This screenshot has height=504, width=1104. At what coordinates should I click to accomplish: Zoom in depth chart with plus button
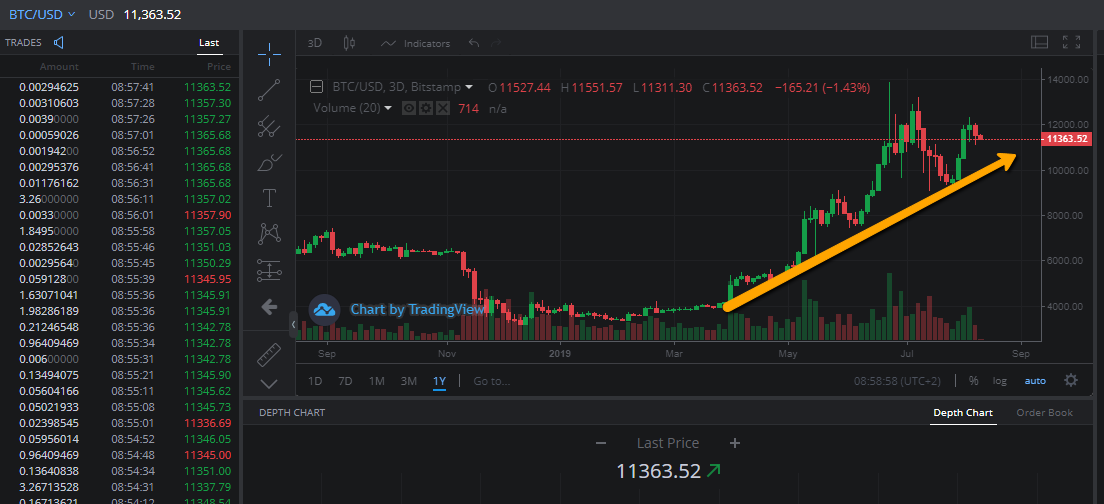[x=734, y=443]
